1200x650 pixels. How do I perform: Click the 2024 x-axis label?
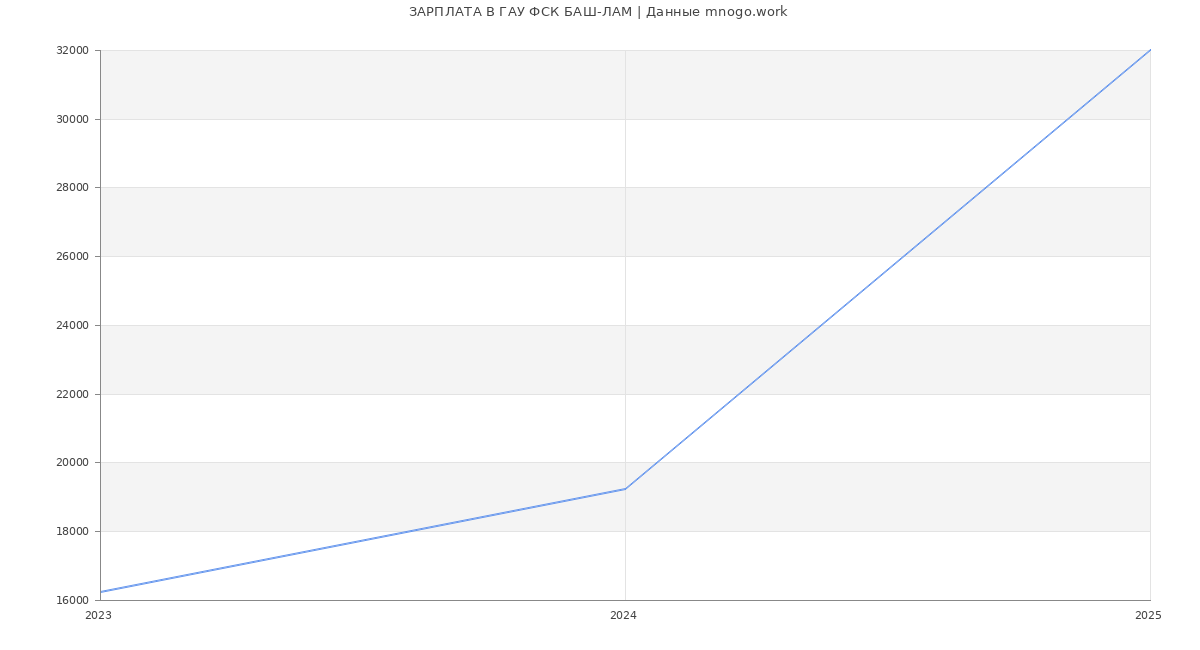tap(623, 616)
